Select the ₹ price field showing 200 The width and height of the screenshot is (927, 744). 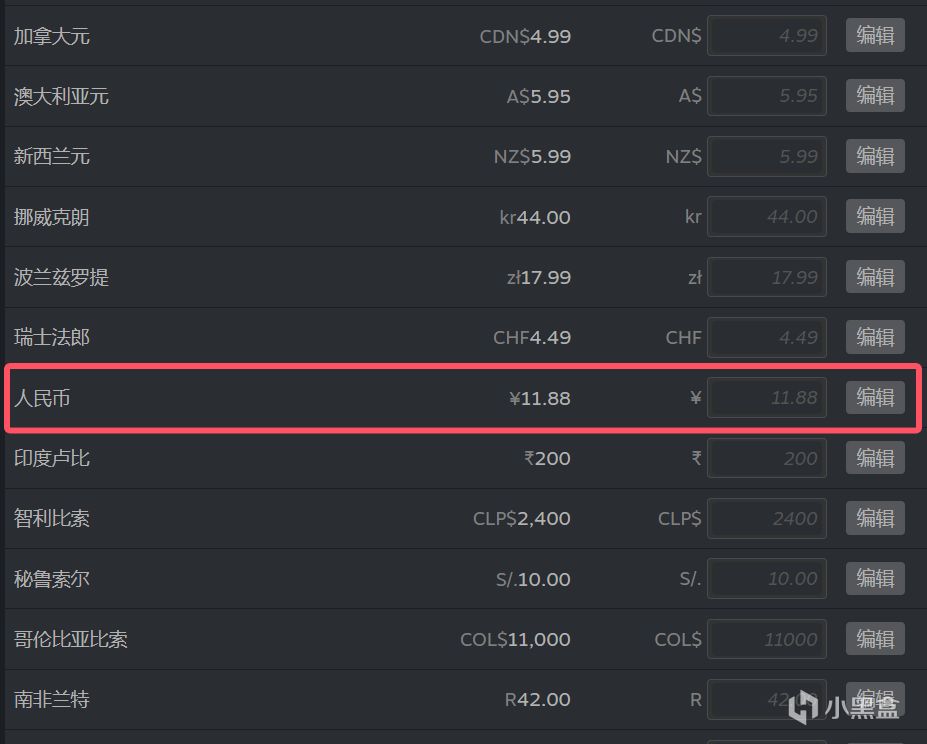tap(767, 458)
